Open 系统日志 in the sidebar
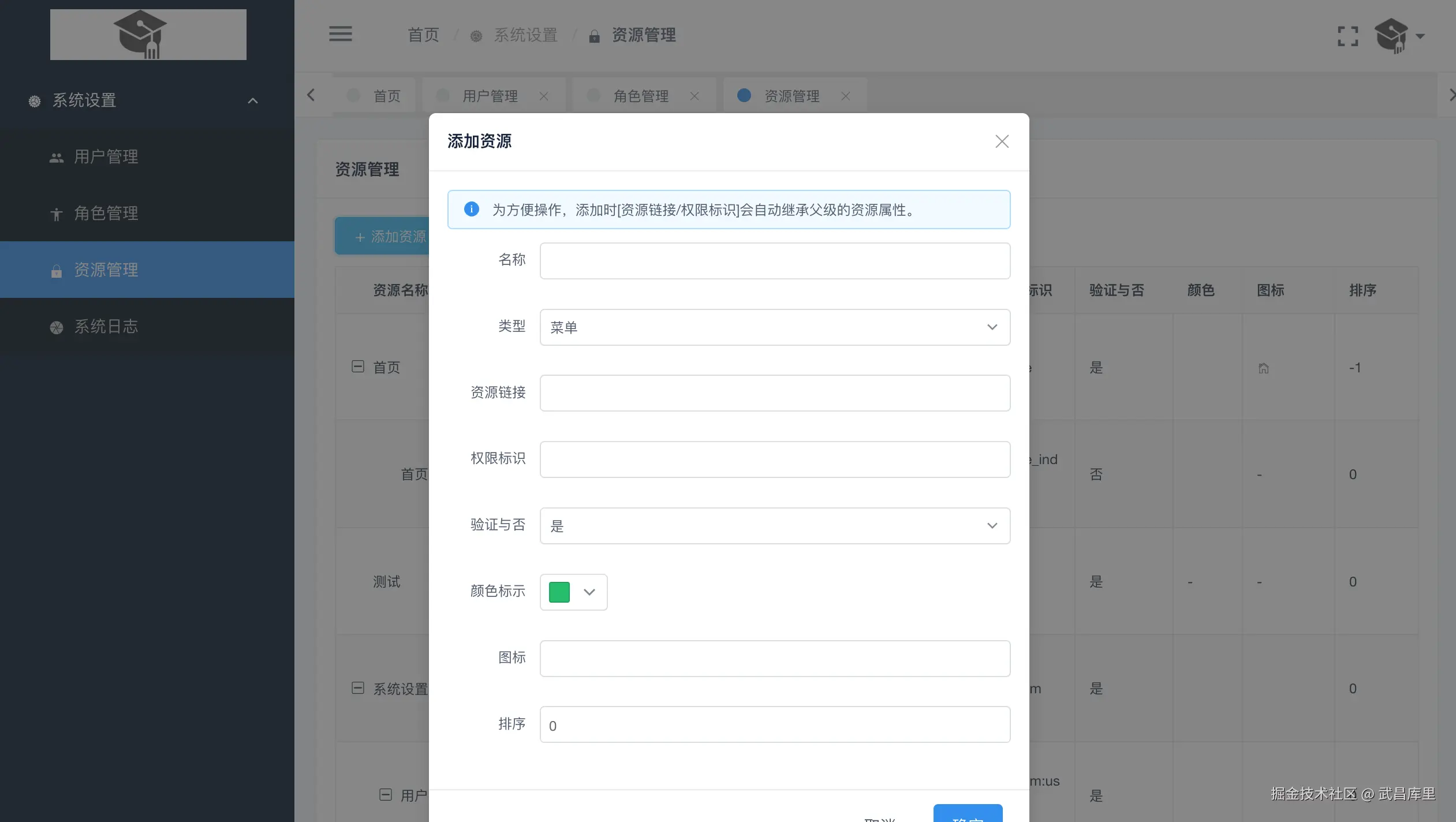The width and height of the screenshot is (1456, 822). click(106, 327)
